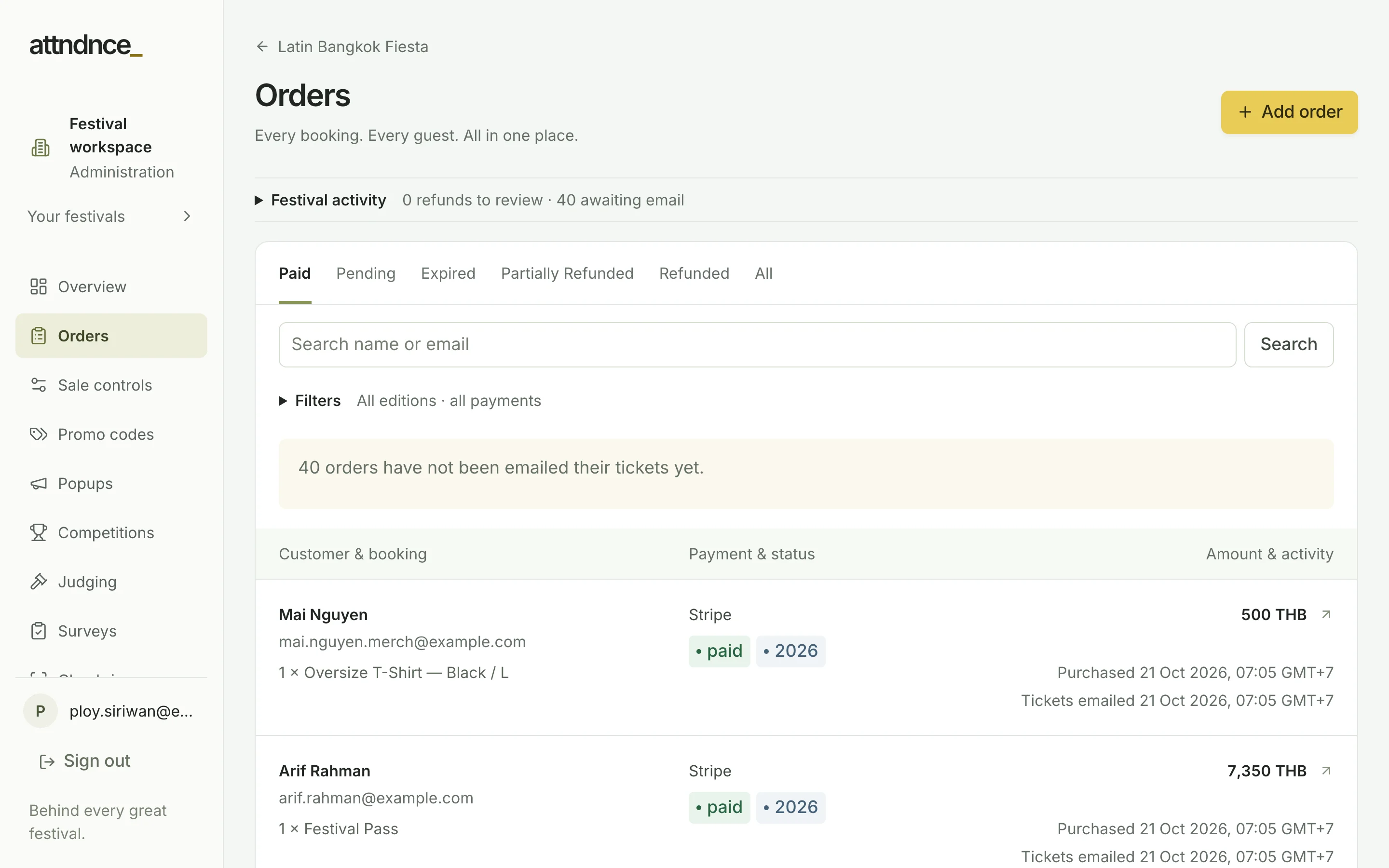Viewport: 1389px width, 868px height.
Task: Switch to the Paid tab
Action: pos(295,274)
